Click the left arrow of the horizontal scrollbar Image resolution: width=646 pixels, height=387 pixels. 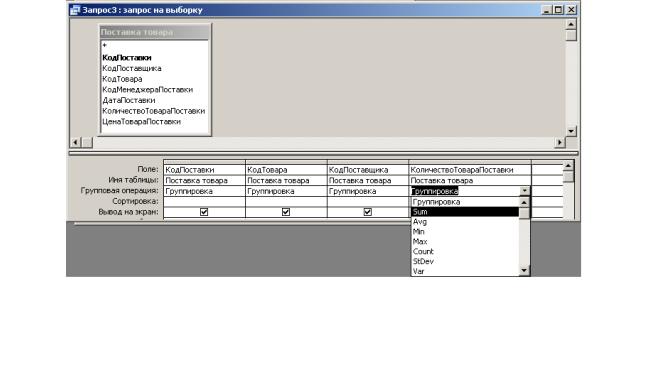click(75, 143)
